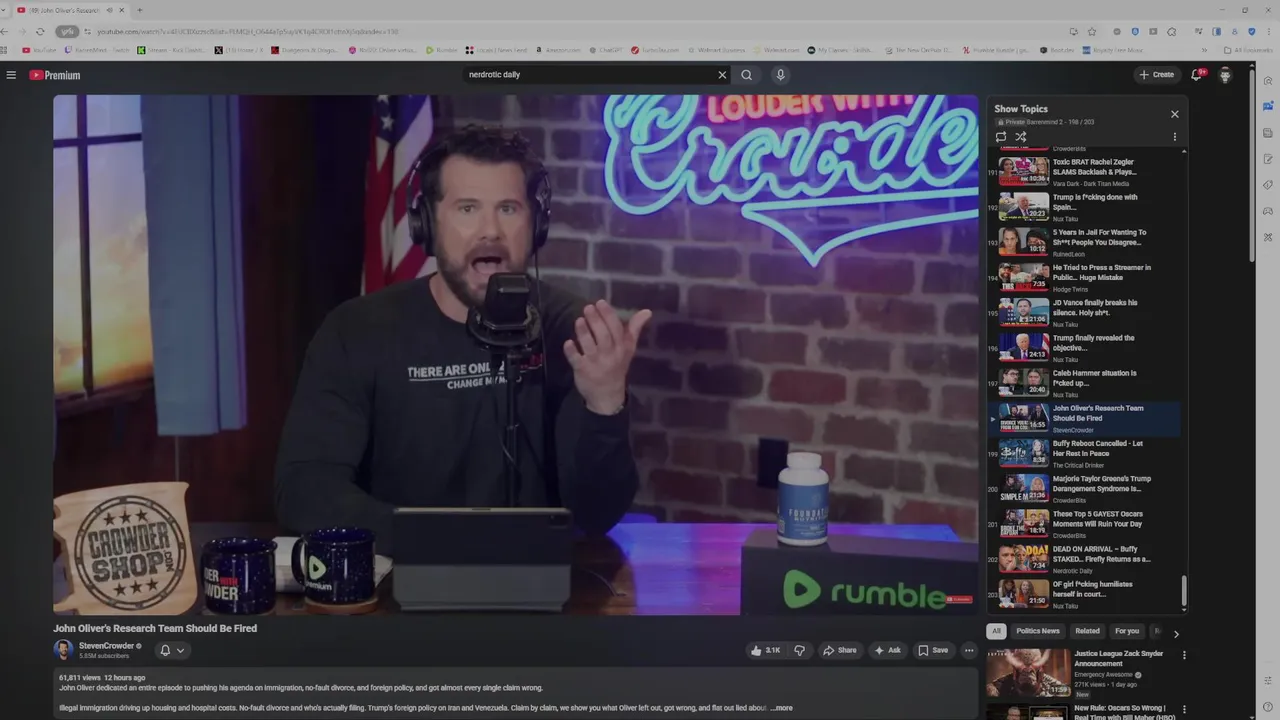Viewport: 1280px width, 720px height.
Task: Open browser sidebar games controller icon
Action: (x=1268, y=211)
